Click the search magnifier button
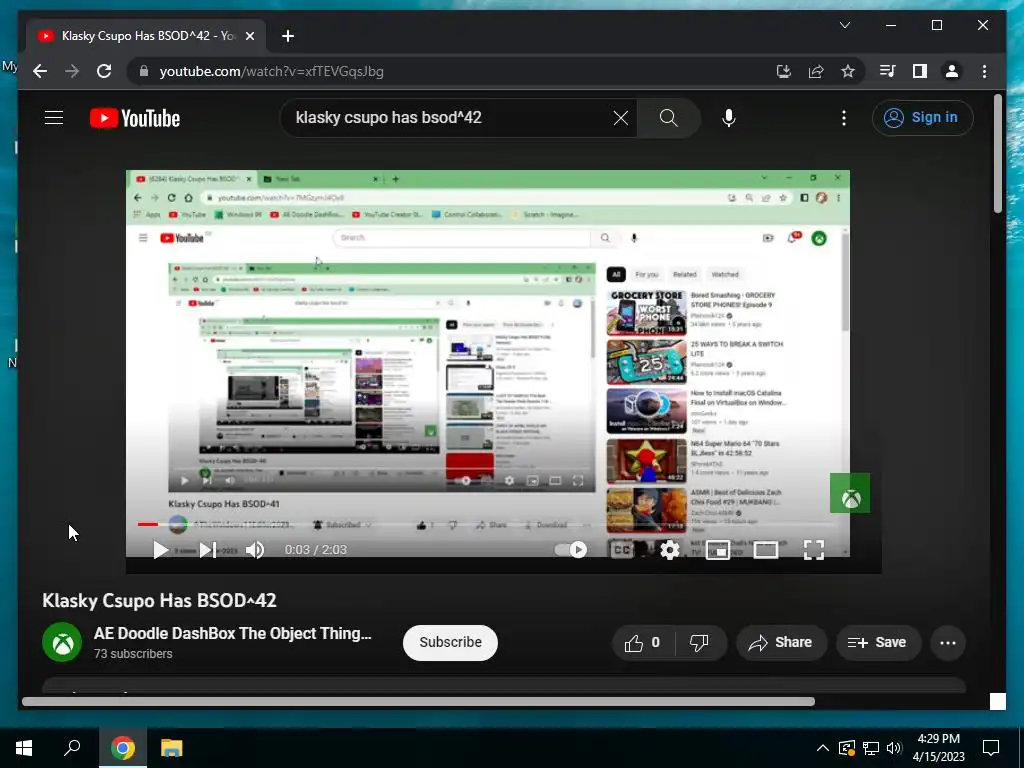Image resolution: width=1024 pixels, height=768 pixels. point(668,118)
